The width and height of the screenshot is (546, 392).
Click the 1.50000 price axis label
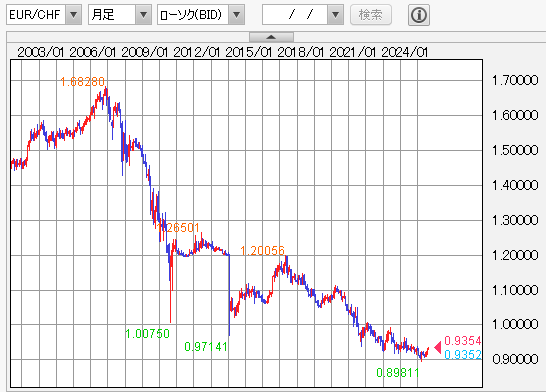pyautogui.click(x=515, y=150)
